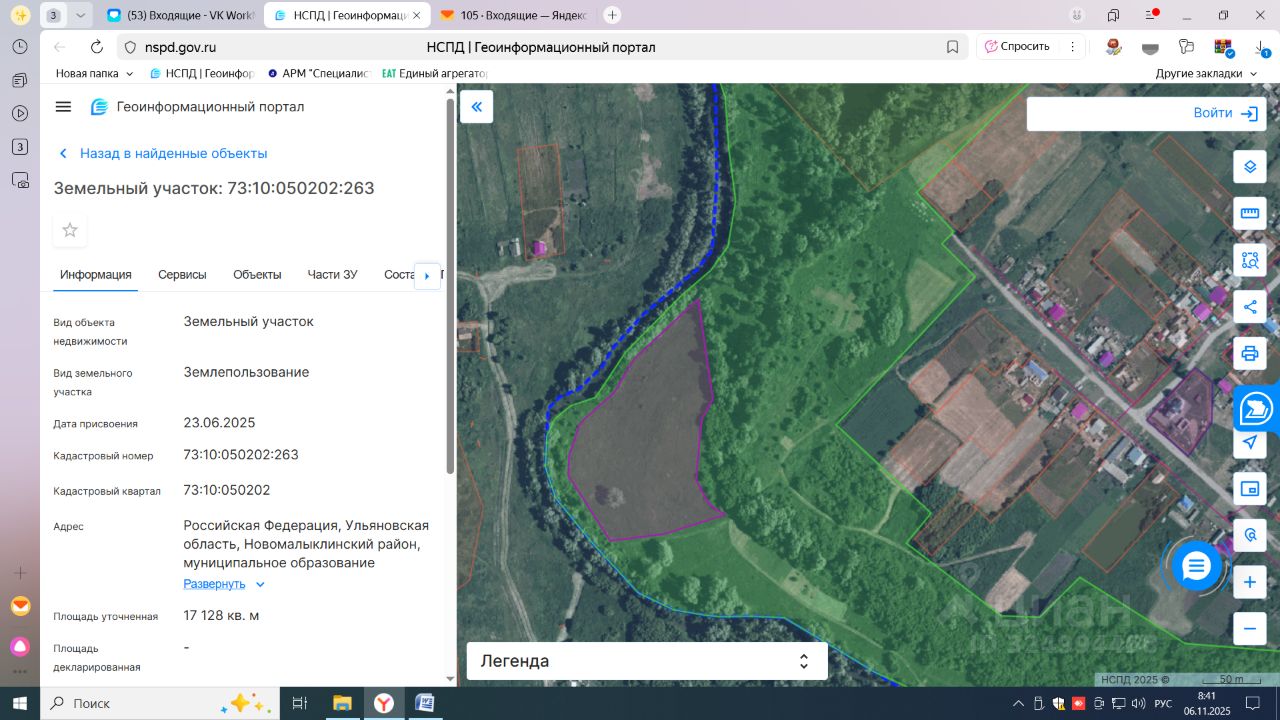1280x720 pixels.
Task: Open Word from the taskbar
Action: [424, 703]
